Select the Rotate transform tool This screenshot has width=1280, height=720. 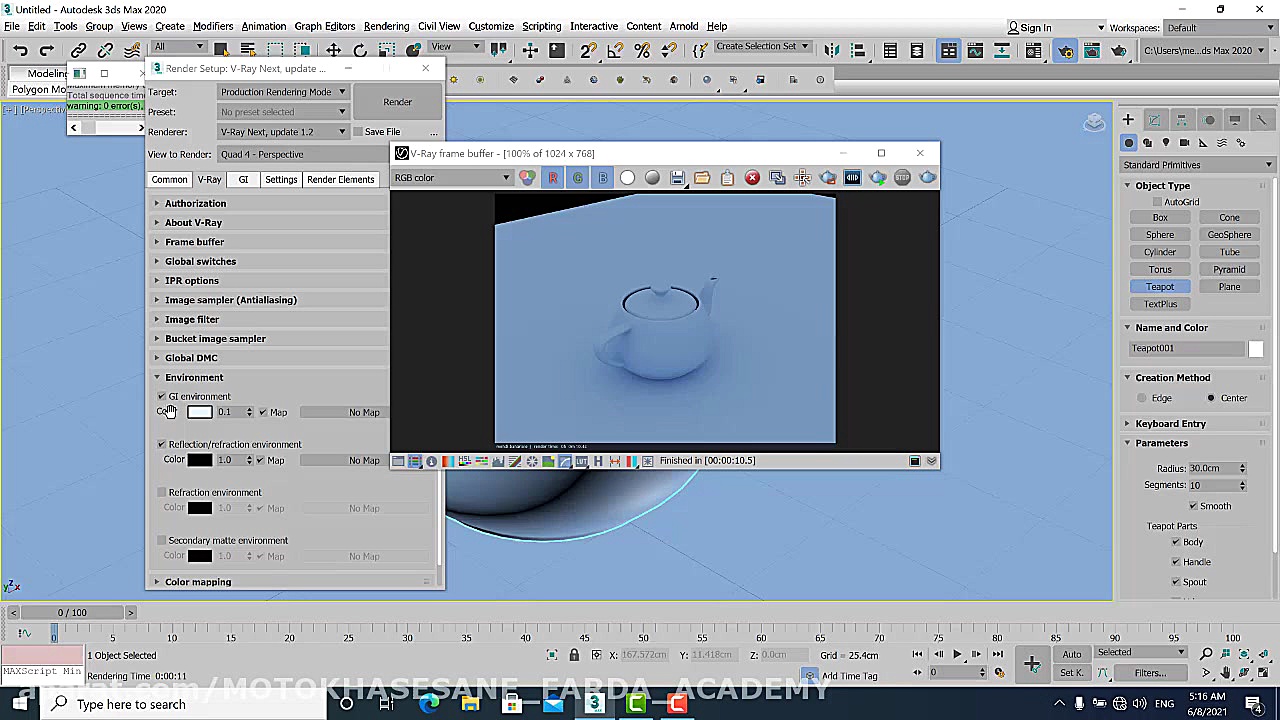pyautogui.click(x=360, y=50)
